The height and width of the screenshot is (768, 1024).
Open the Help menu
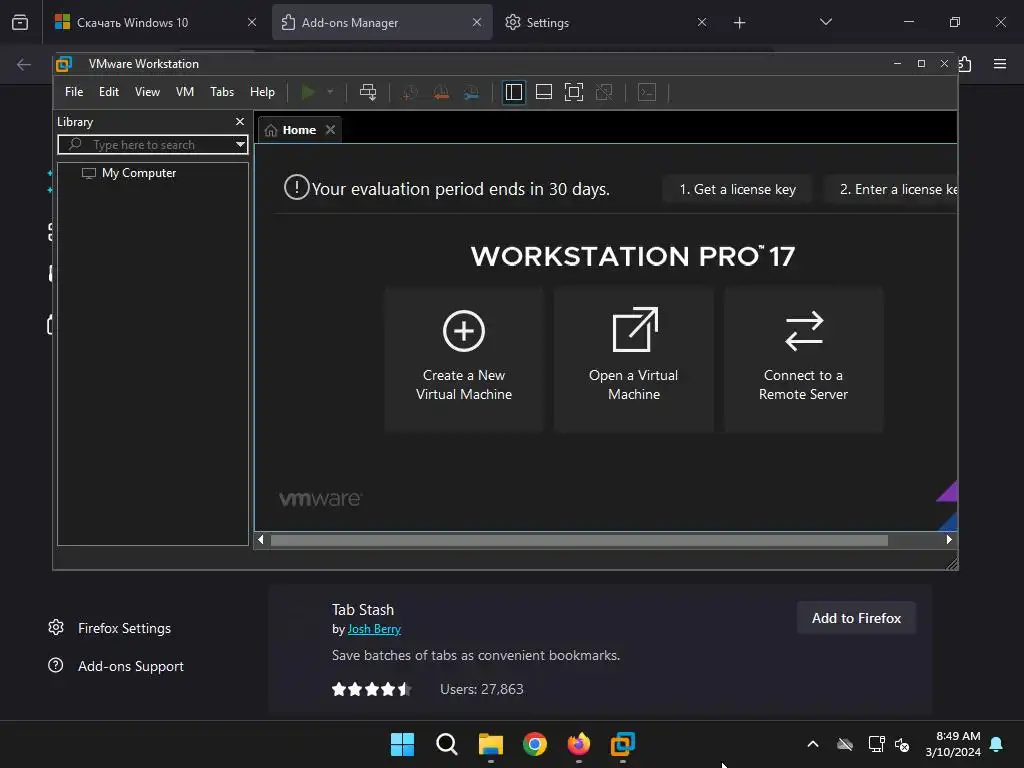pyautogui.click(x=263, y=92)
